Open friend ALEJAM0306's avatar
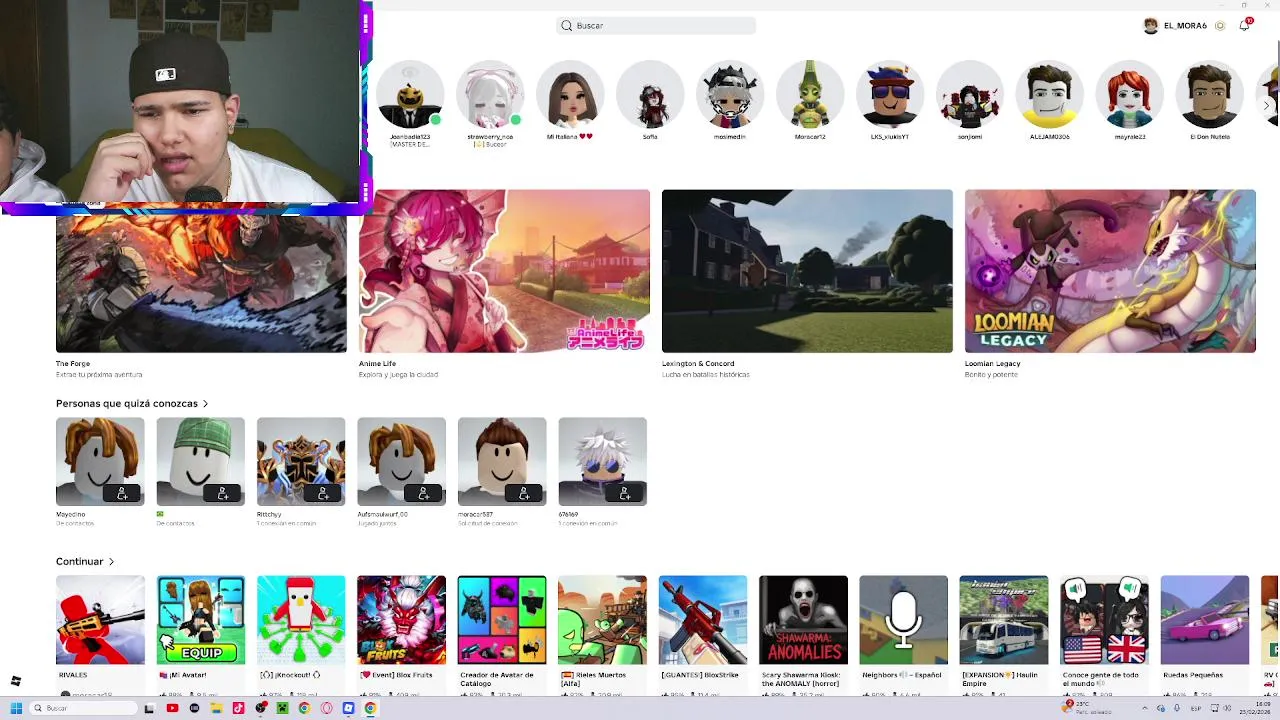Viewport: 1280px width, 720px height. (x=1050, y=95)
